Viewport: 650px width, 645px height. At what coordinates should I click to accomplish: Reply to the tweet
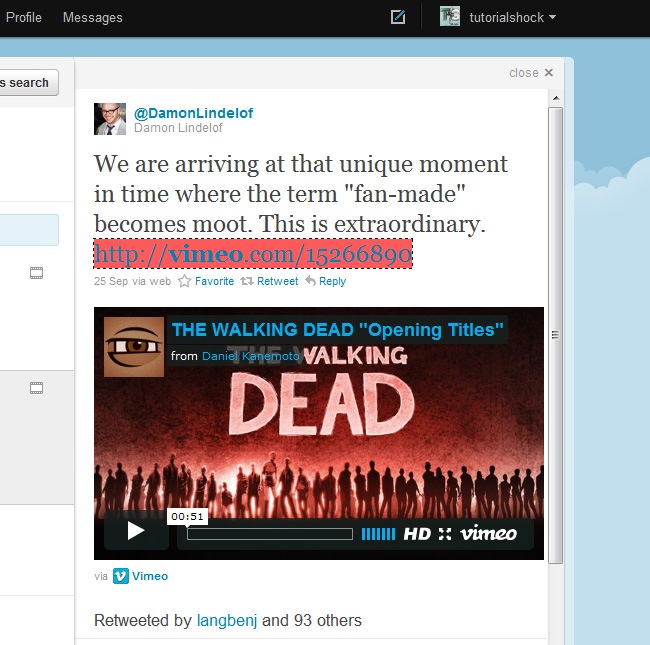[x=332, y=281]
